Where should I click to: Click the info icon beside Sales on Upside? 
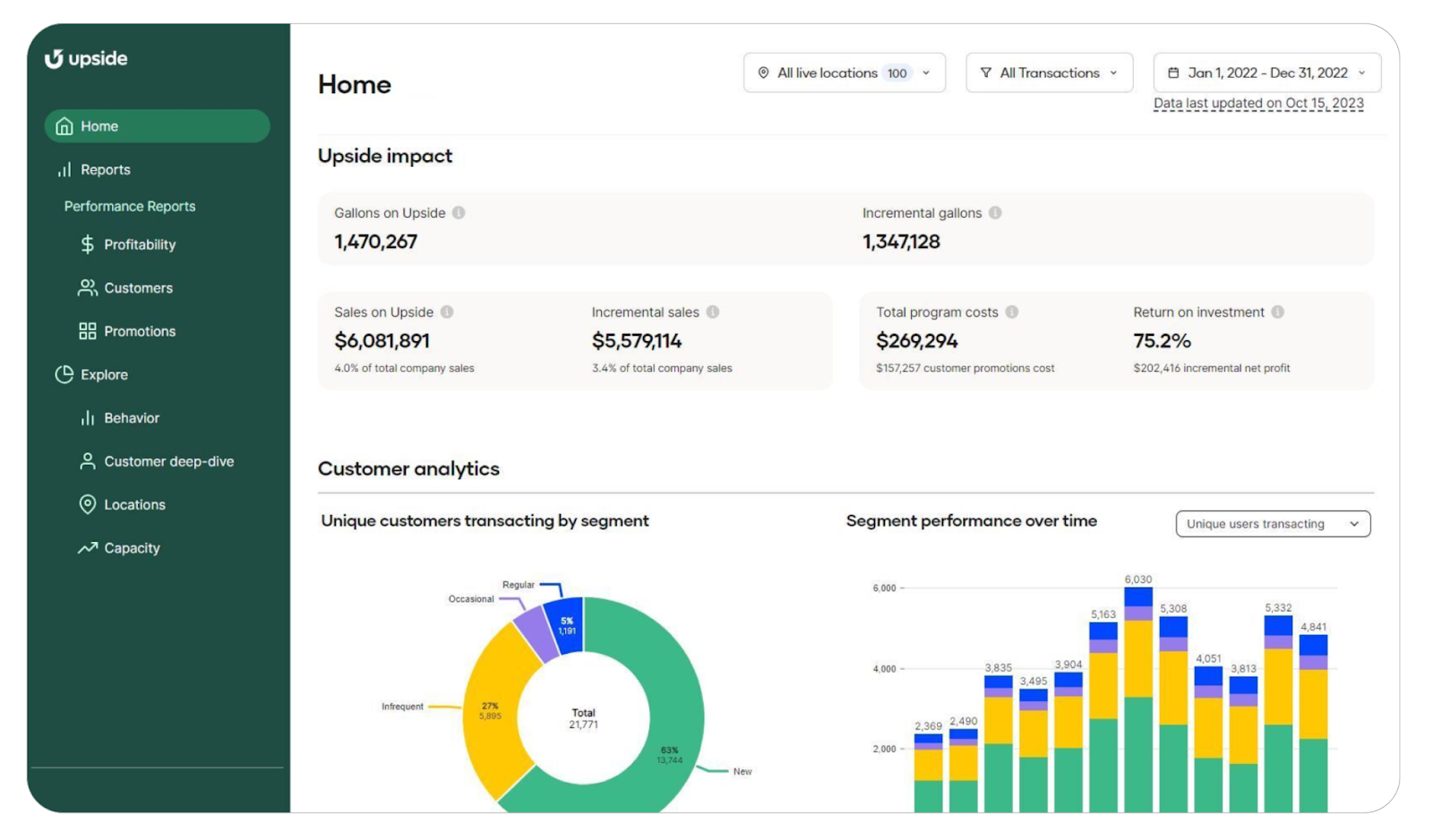[447, 312]
